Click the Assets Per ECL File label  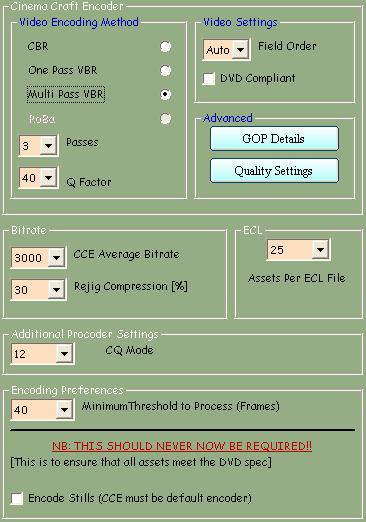(x=297, y=278)
